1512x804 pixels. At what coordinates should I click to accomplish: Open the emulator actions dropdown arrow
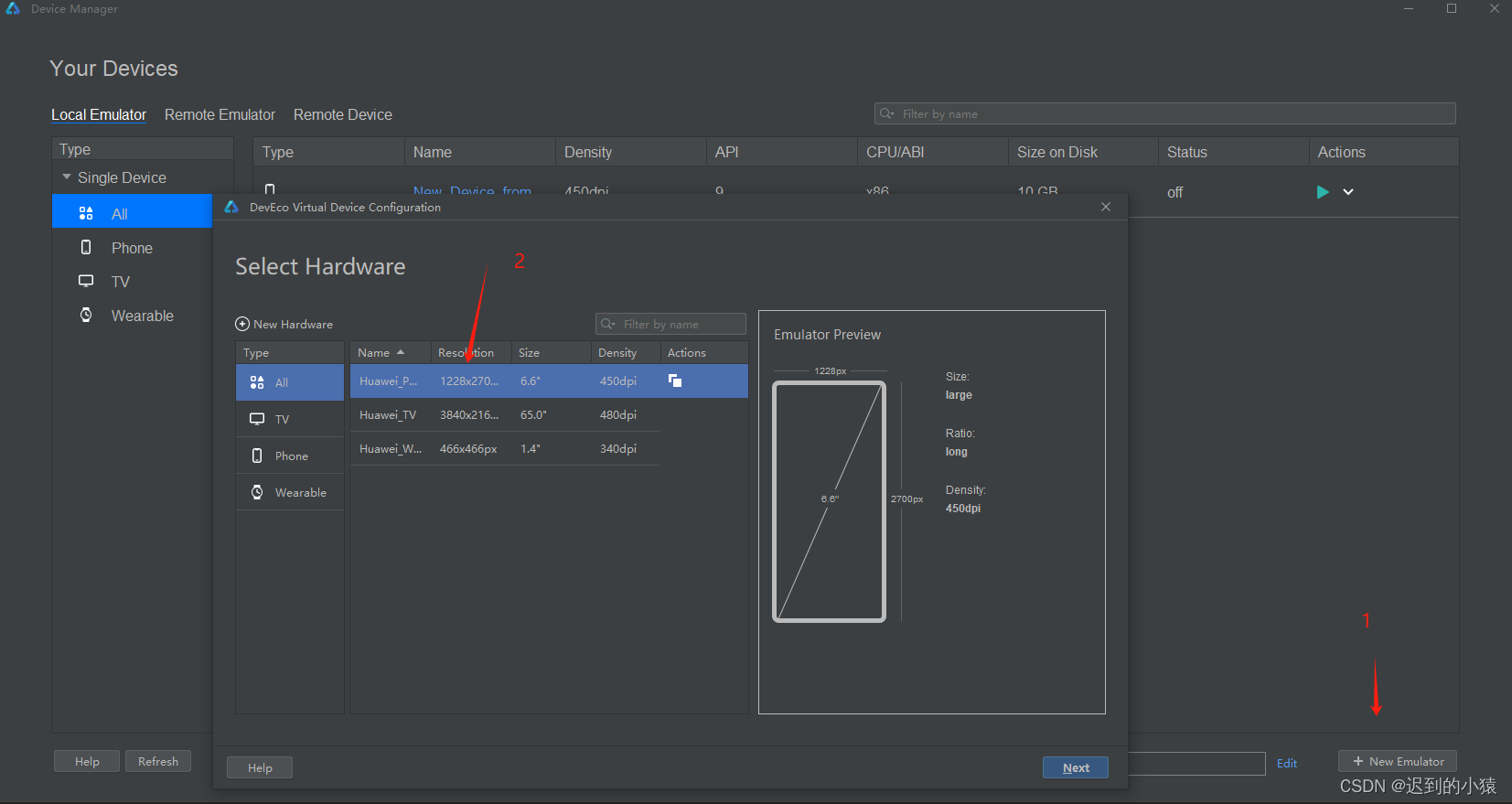1348,192
